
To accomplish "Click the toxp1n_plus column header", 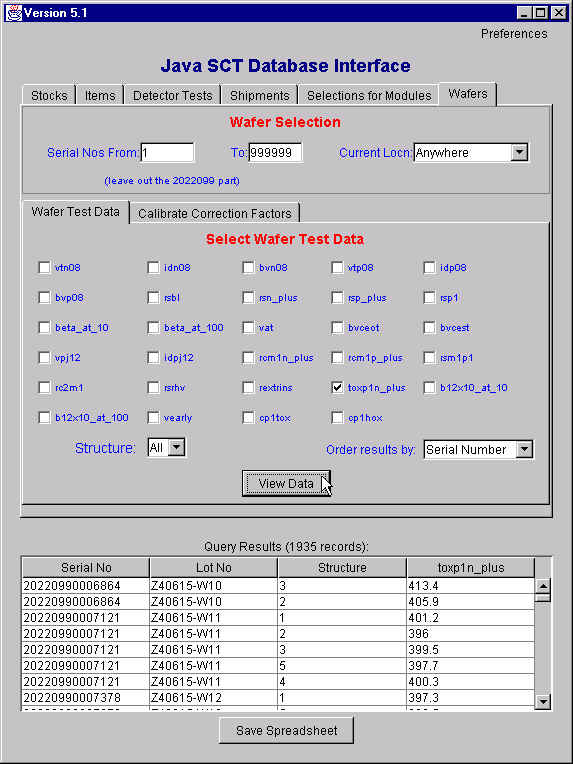I will pyautogui.click(x=471, y=568).
